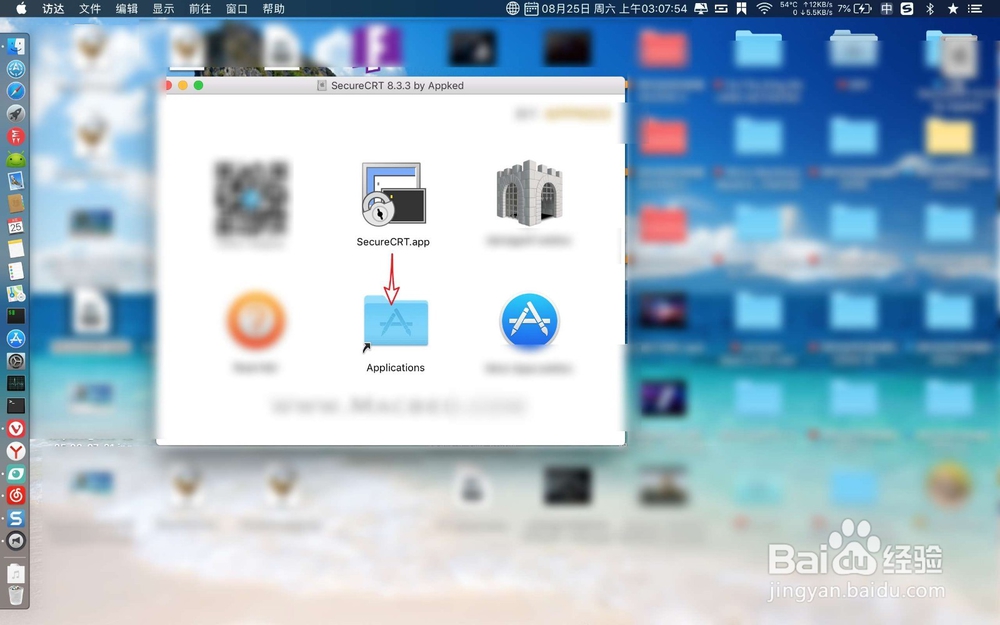The width and height of the screenshot is (1000, 625).
Task: Open the 帮助 menu
Action: point(274,8)
